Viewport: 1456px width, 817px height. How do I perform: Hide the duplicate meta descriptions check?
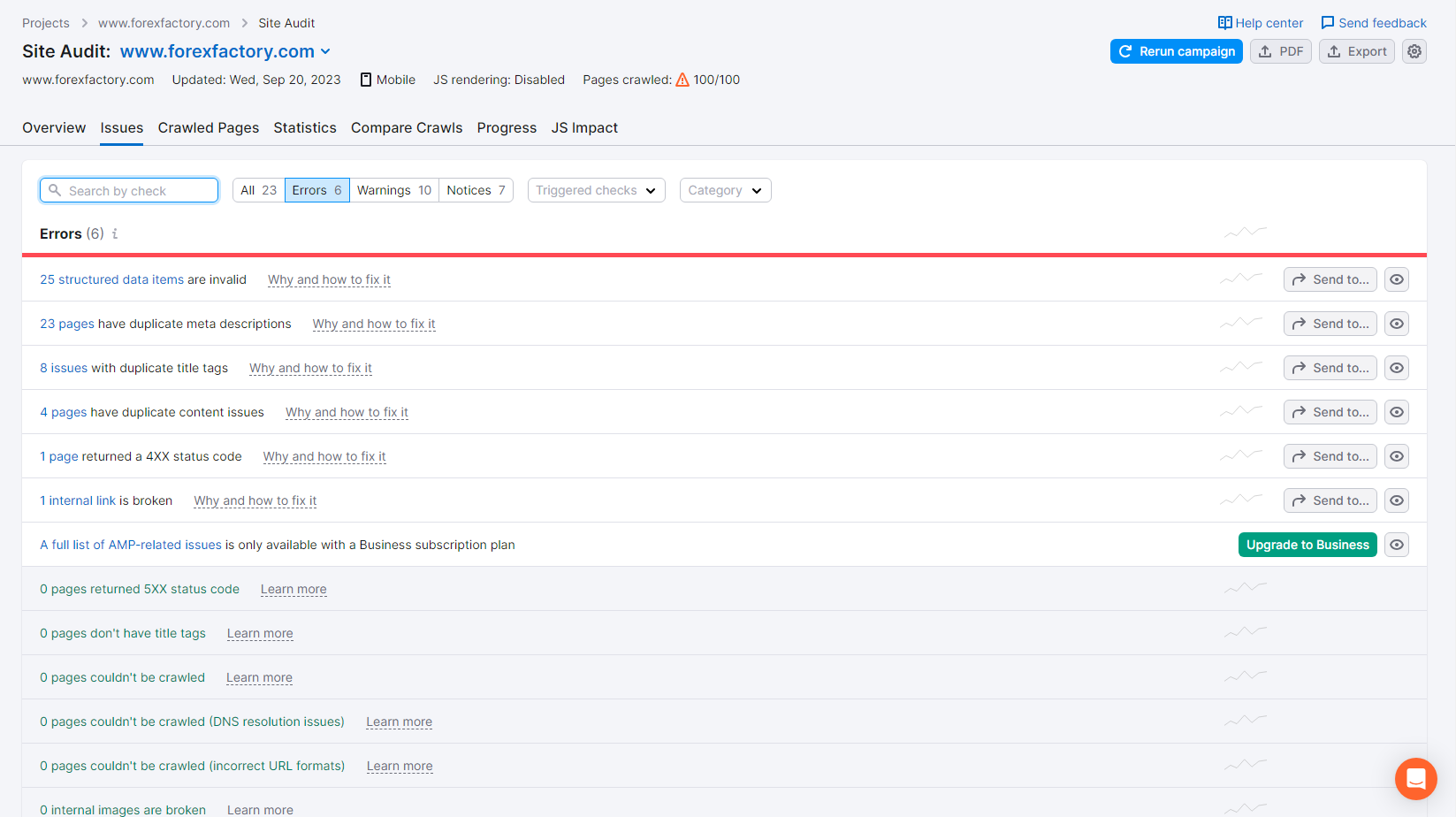(1397, 324)
